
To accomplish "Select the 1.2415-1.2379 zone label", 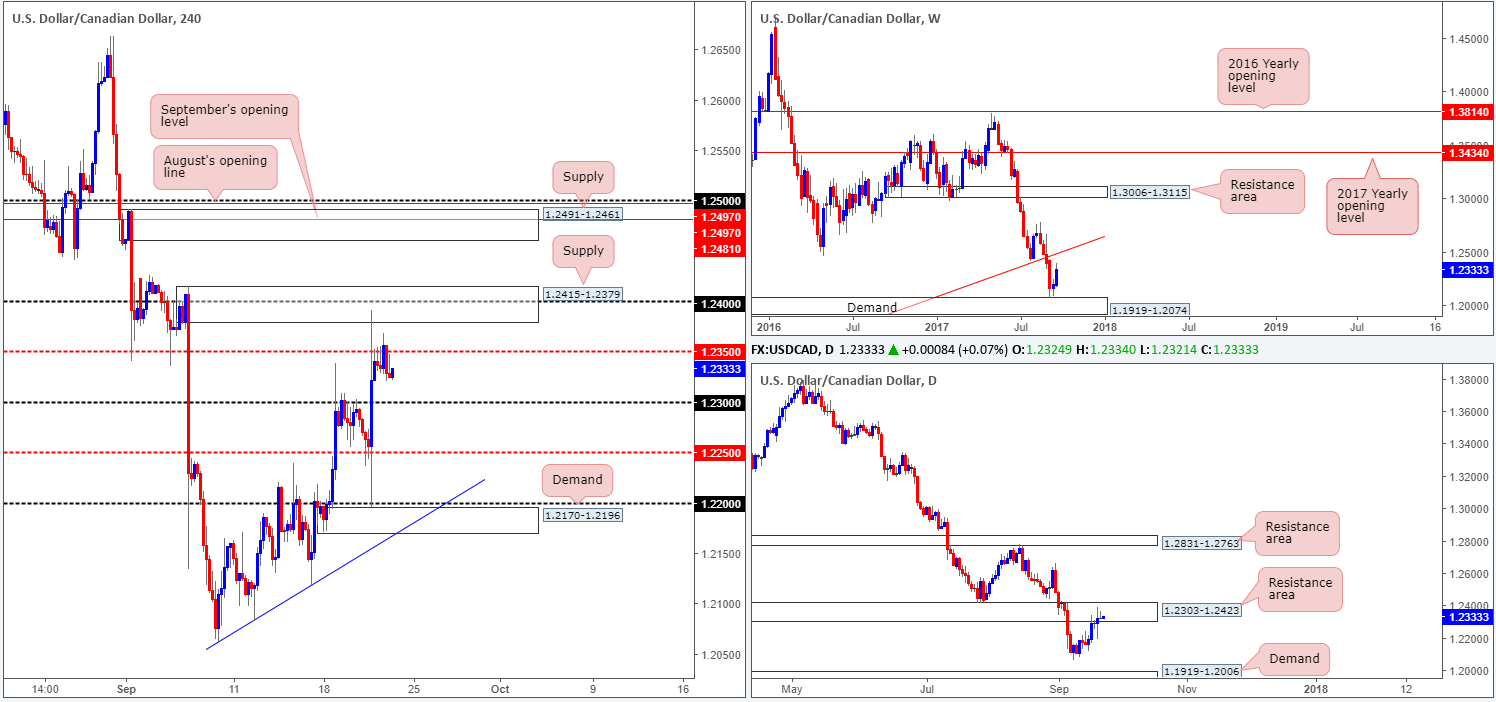I will (582, 294).
